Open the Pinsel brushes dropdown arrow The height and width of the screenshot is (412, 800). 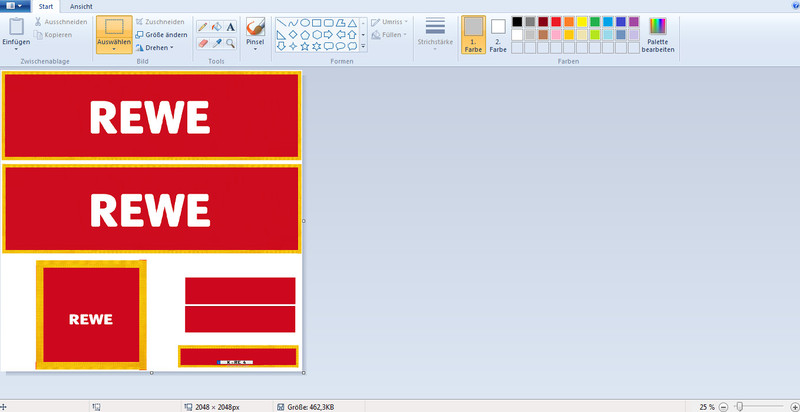click(x=255, y=49)
